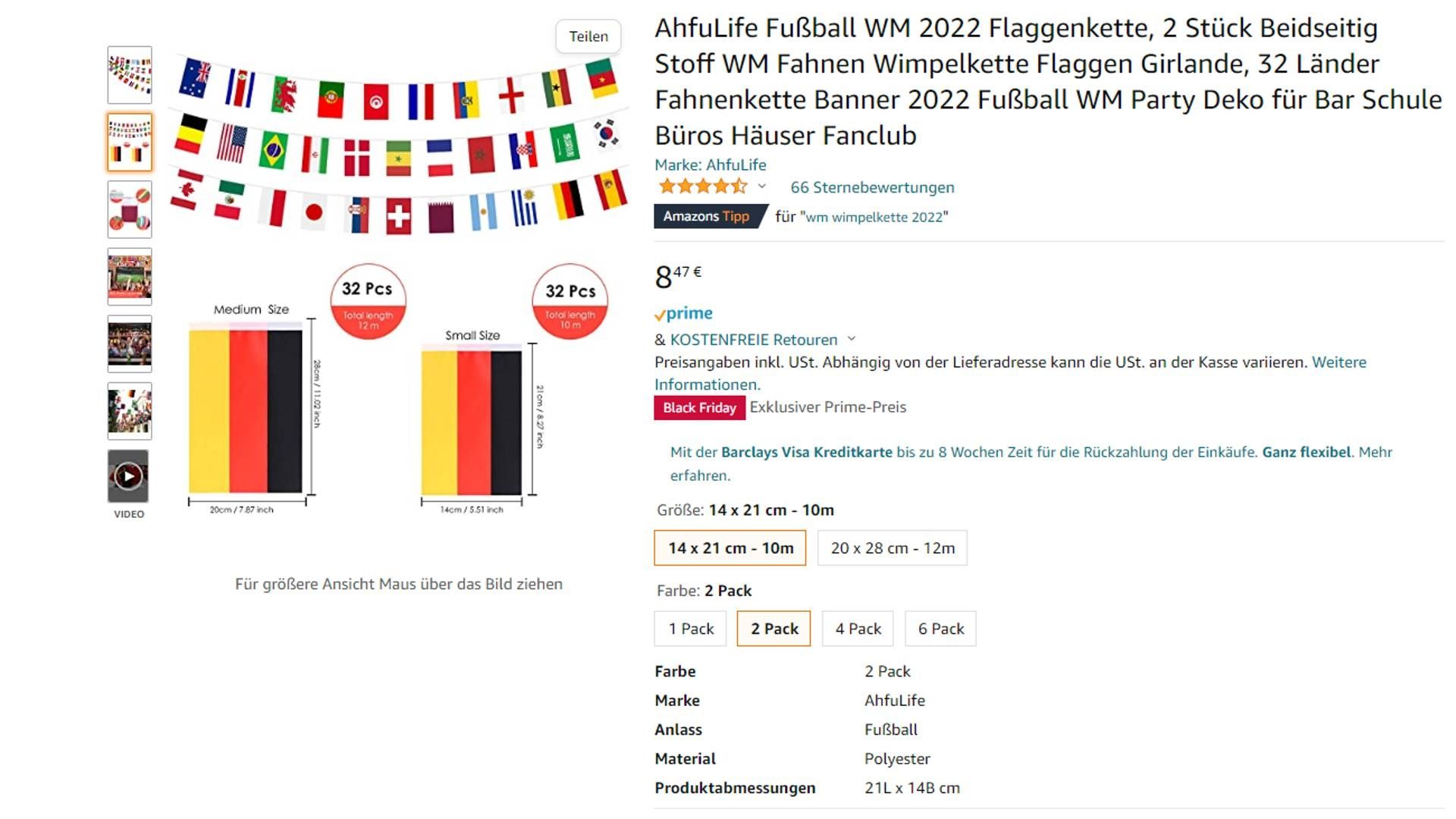Click the orange checkmark next to prime
The height and width of the screenshot is (819, 1456).
pyautogui.click(x=663, y=313)
